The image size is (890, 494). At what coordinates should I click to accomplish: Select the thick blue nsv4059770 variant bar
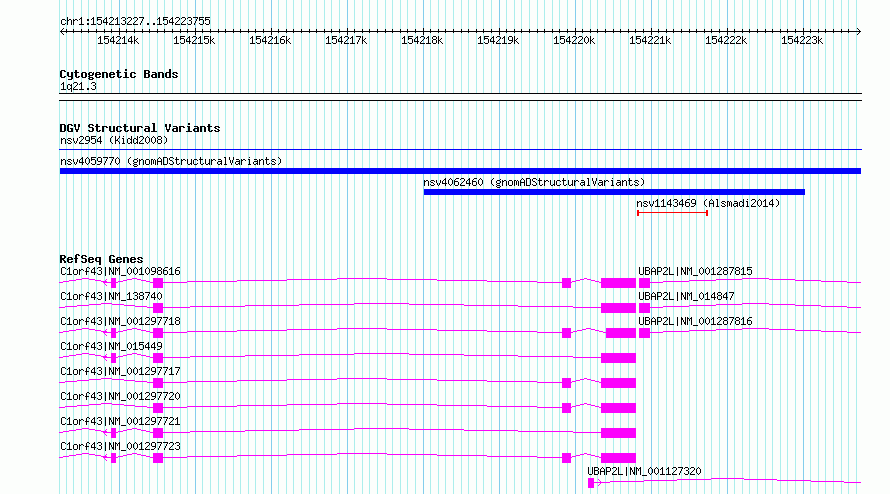(460, 171)
